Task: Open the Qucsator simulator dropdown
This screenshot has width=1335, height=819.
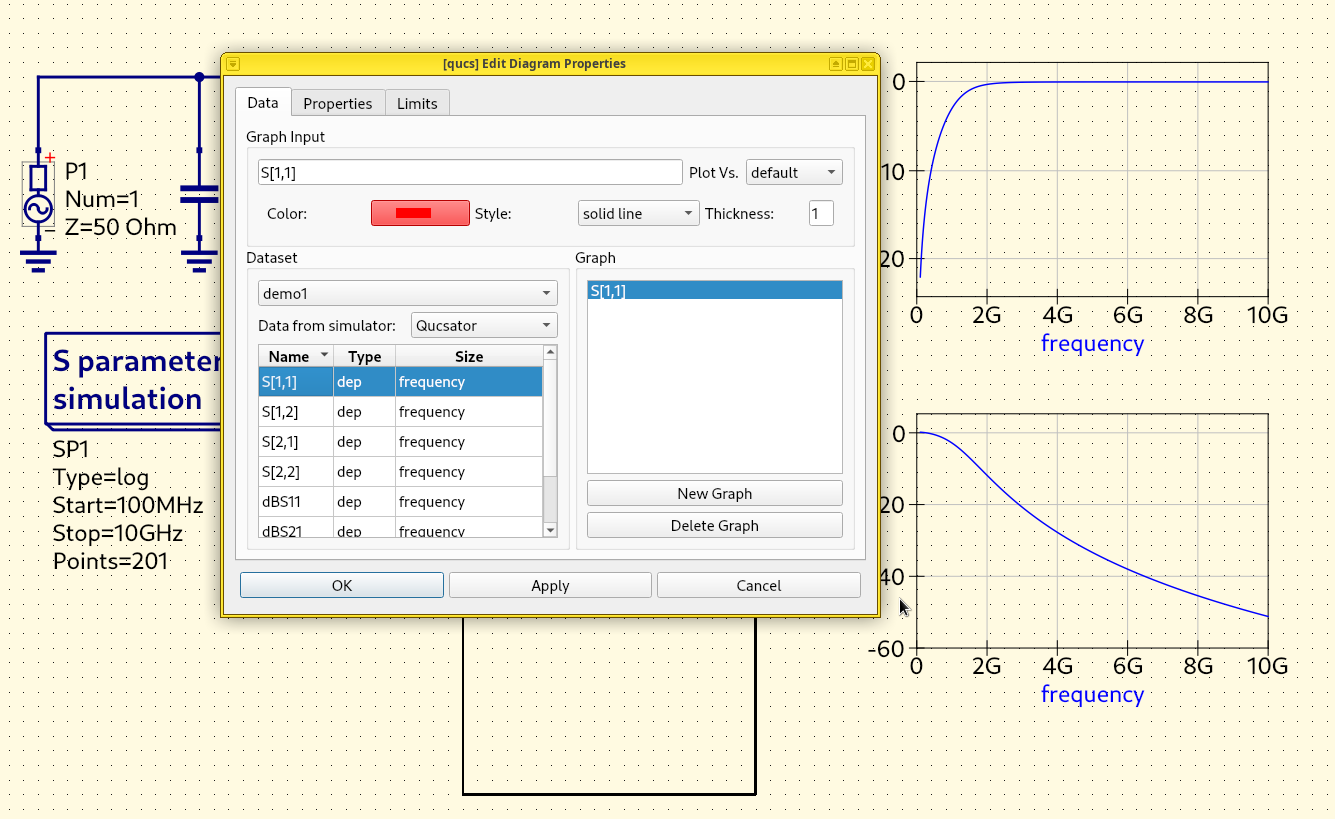Action: pos(484,326)
